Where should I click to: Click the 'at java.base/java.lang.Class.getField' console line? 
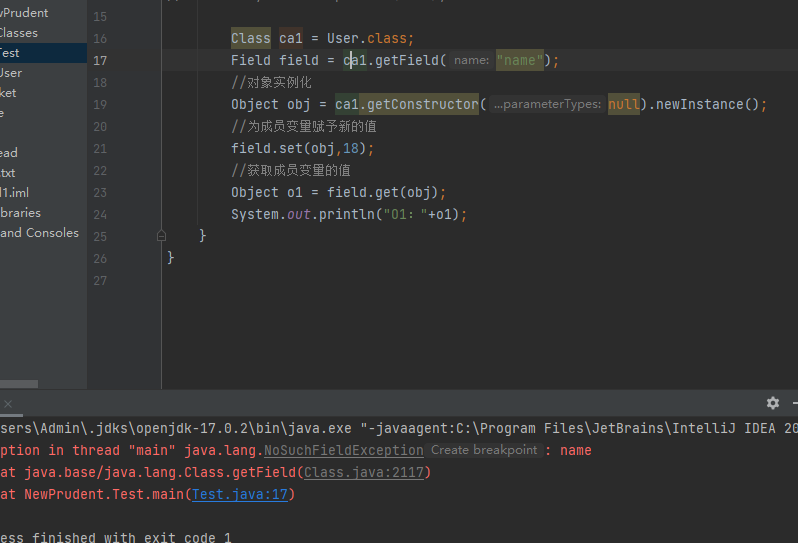(215, 472)
